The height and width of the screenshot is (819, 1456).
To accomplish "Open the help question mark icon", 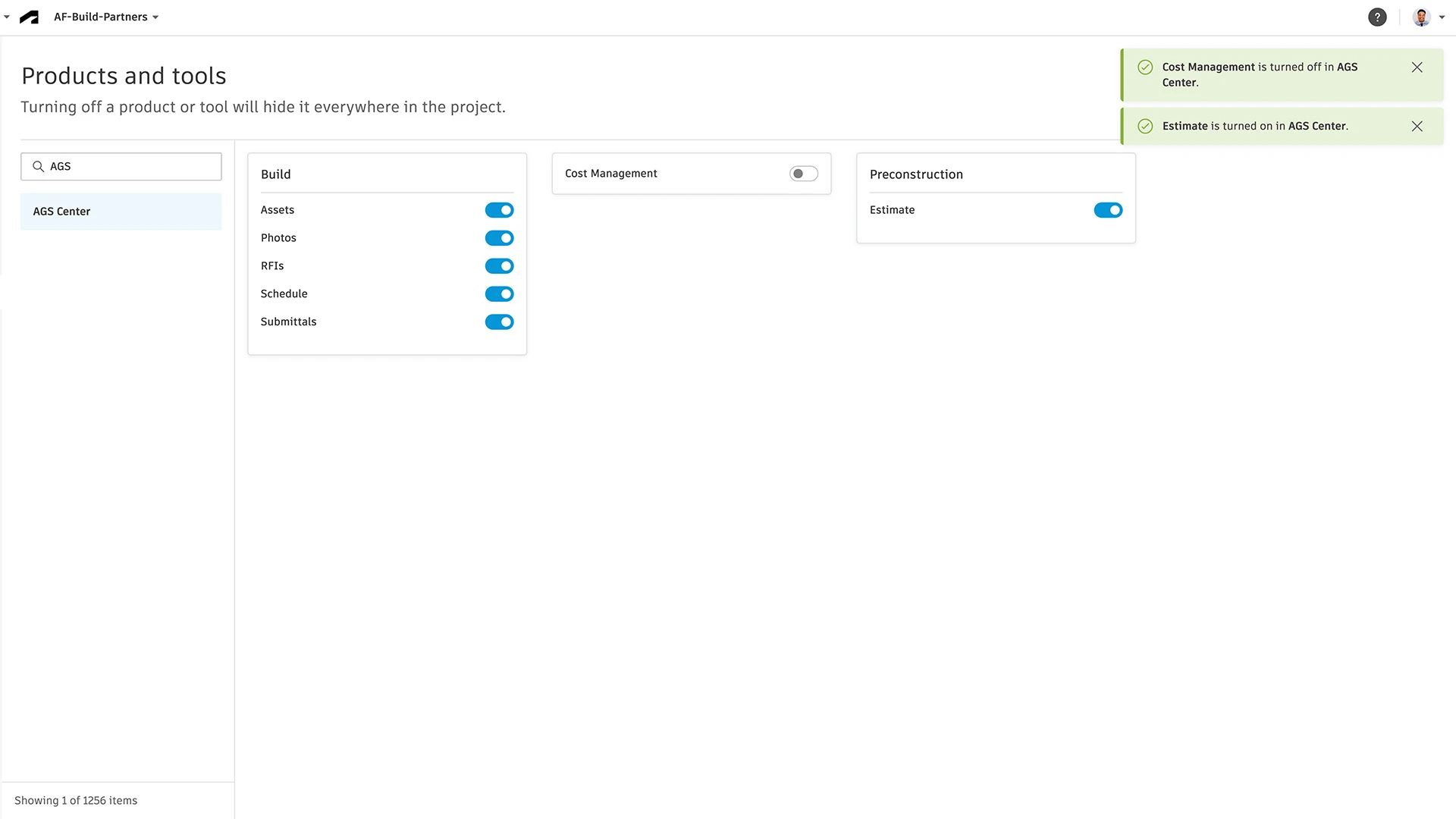I will click(1377, 17).
